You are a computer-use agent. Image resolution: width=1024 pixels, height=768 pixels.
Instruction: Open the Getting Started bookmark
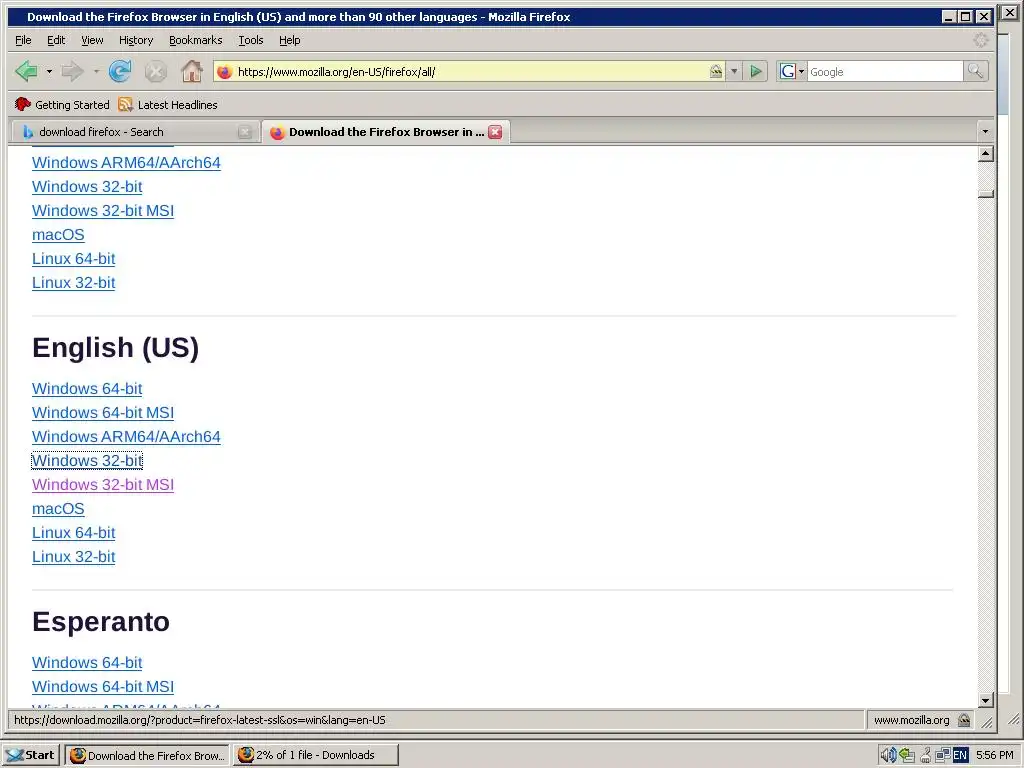point(62,104)
